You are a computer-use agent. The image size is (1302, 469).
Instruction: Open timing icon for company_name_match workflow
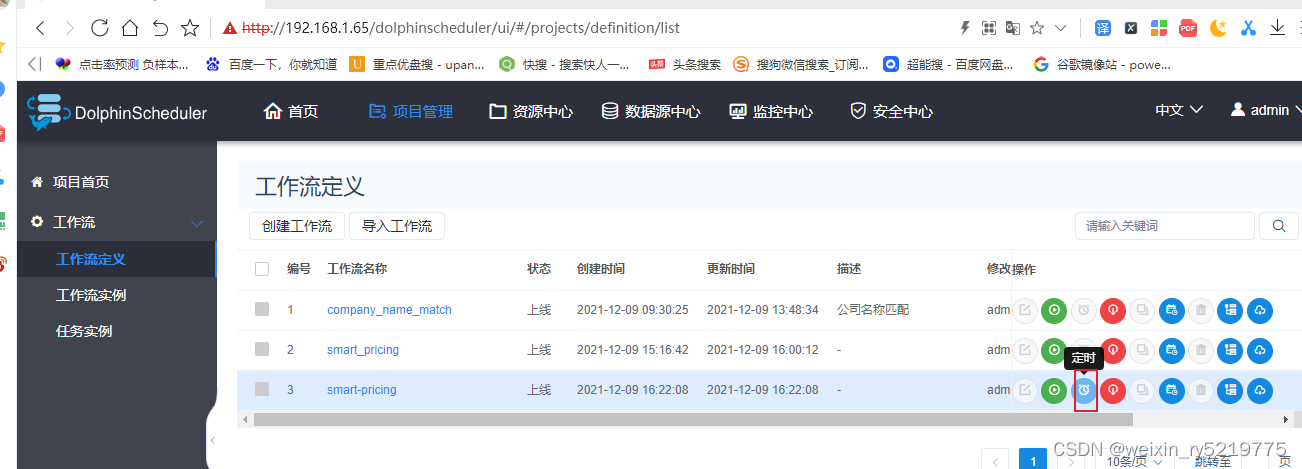(x=1083, y=311)
